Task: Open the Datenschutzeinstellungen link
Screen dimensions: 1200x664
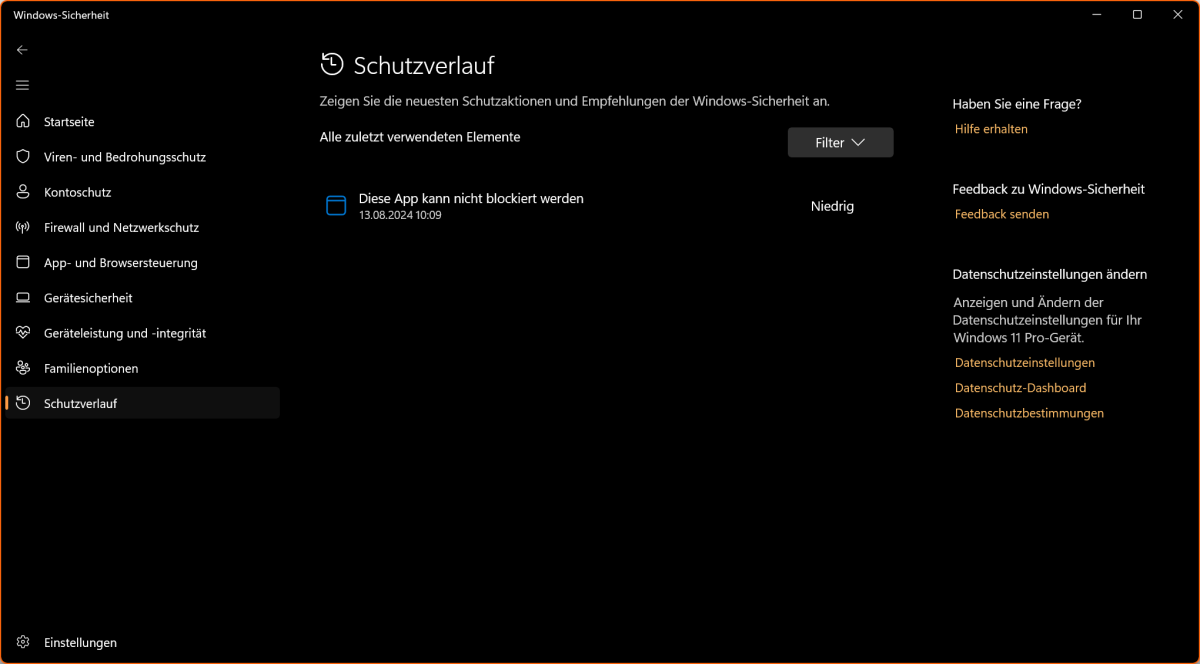Action: [x=1025, y=363]
